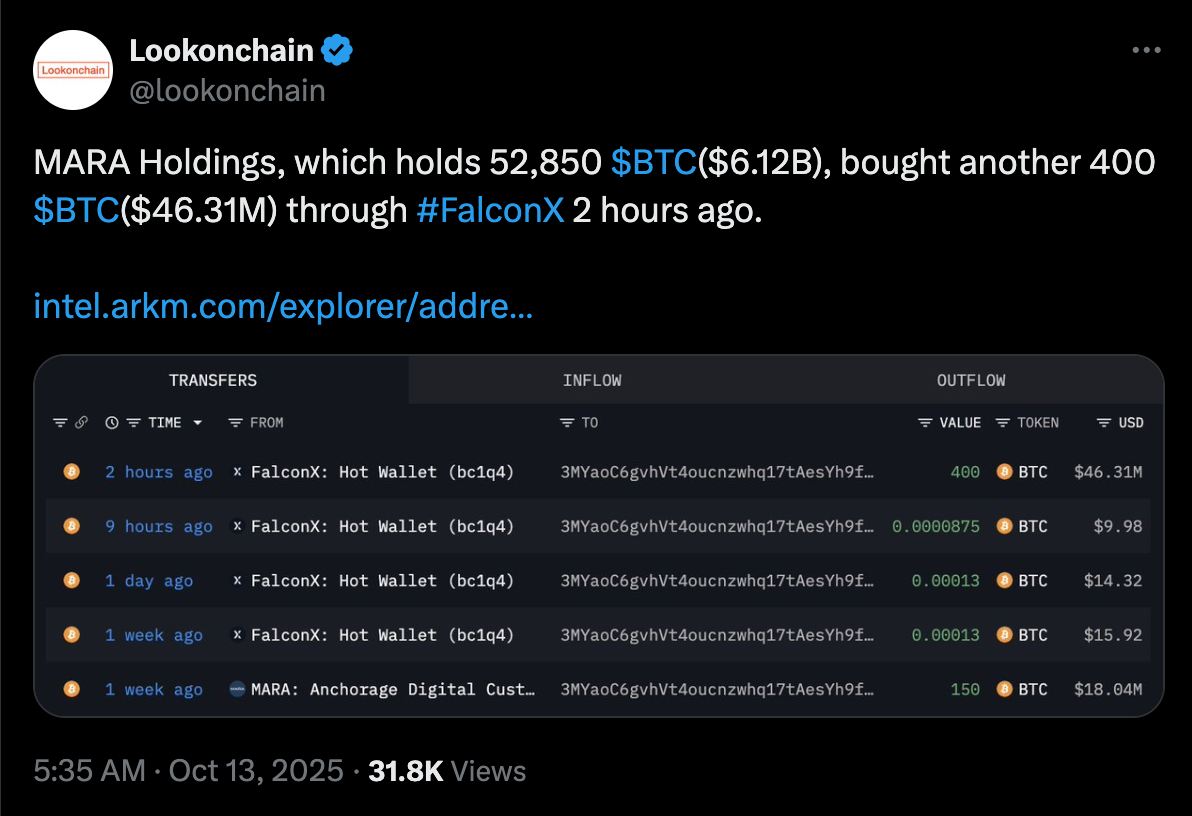Switch to the OUTFLOW tab
The width and height of the screenshot is (1192, 816).
(x=971, y=380)
